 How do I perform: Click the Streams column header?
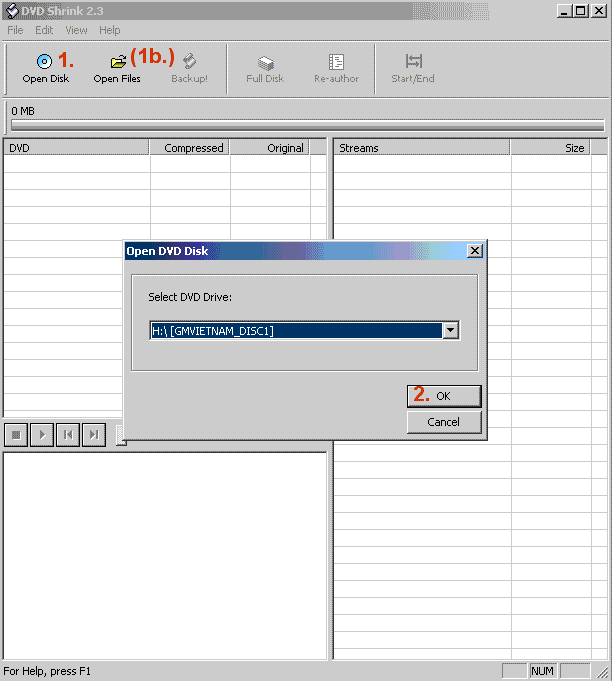click(x=422, y=148)
